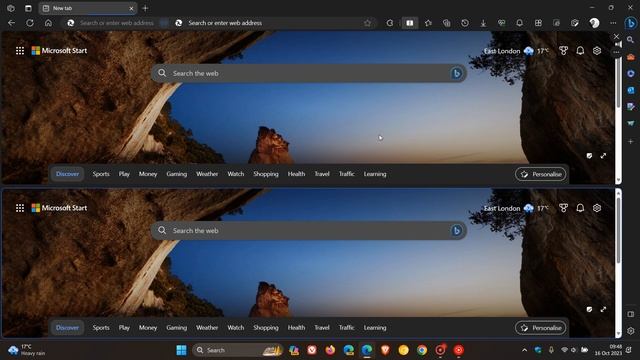
Task: Open Google Chrome from the taskbar
Action: tap(422, 350)
